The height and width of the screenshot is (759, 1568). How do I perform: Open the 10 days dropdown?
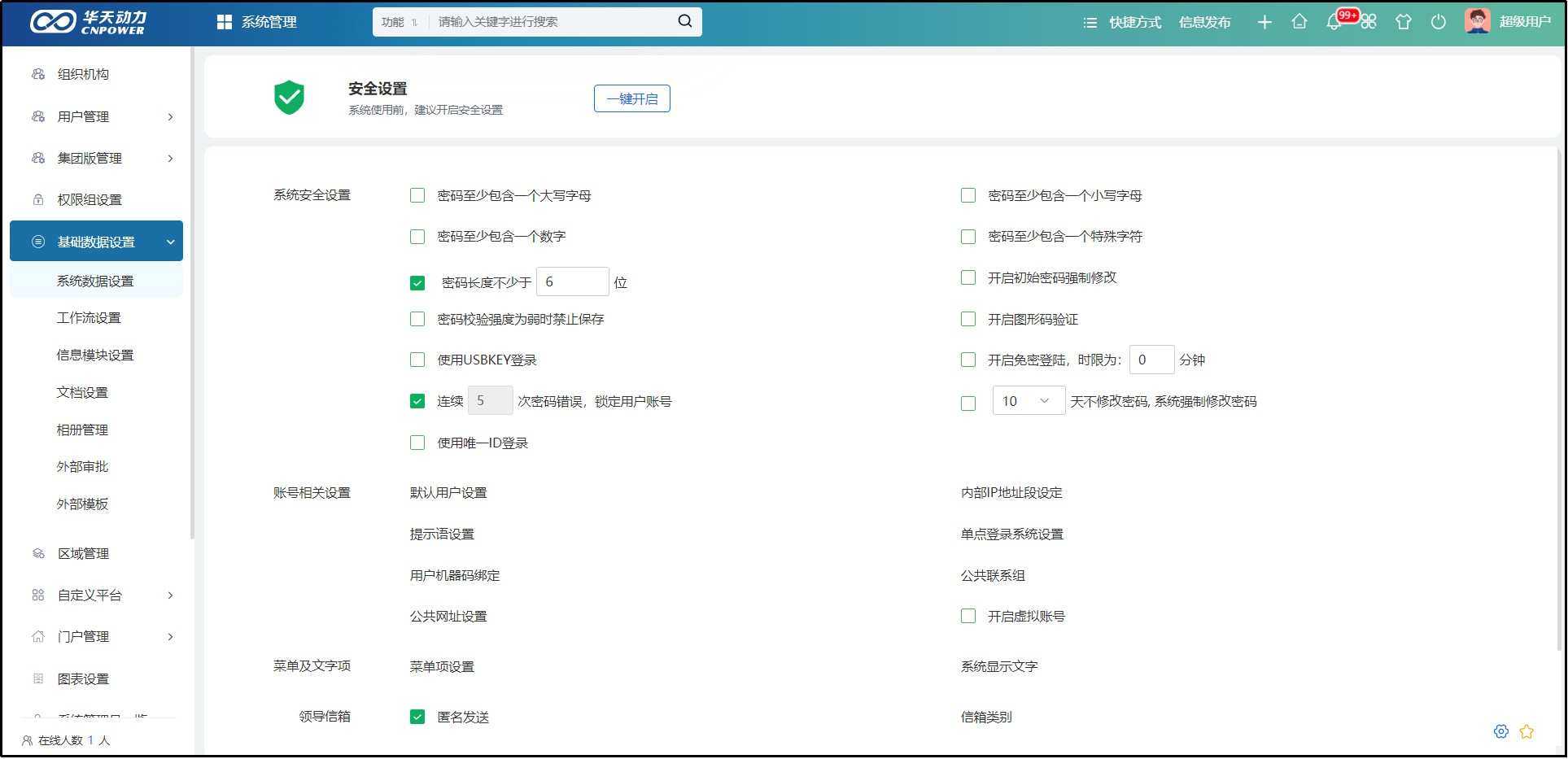click(x=1029, y=401)
